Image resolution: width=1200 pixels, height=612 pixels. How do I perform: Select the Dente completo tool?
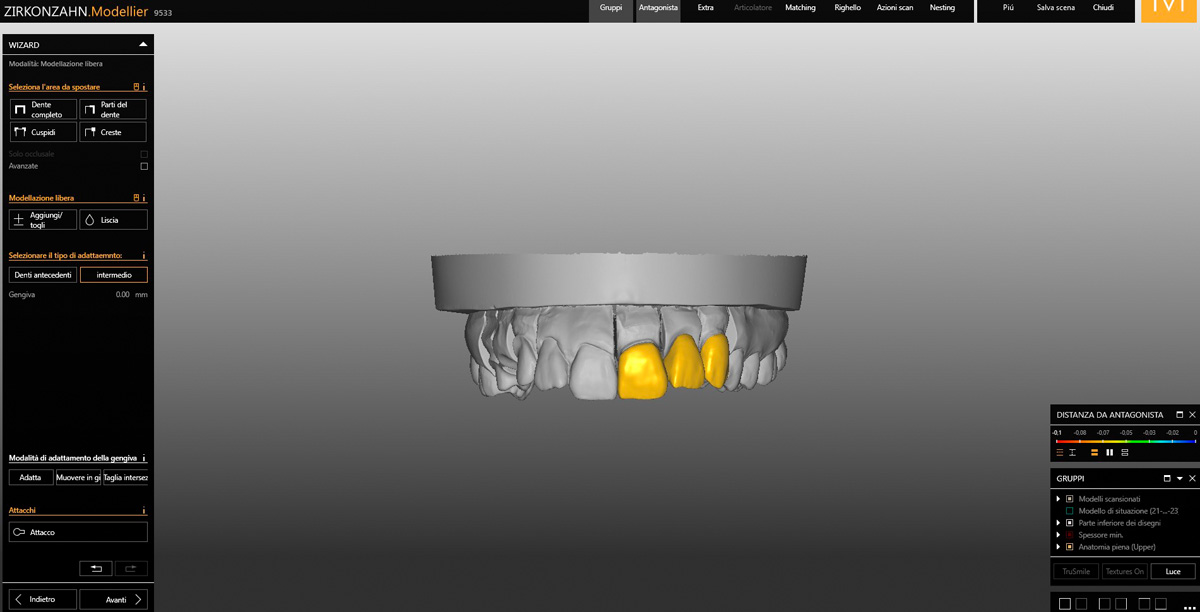click(x=43, y=109)
